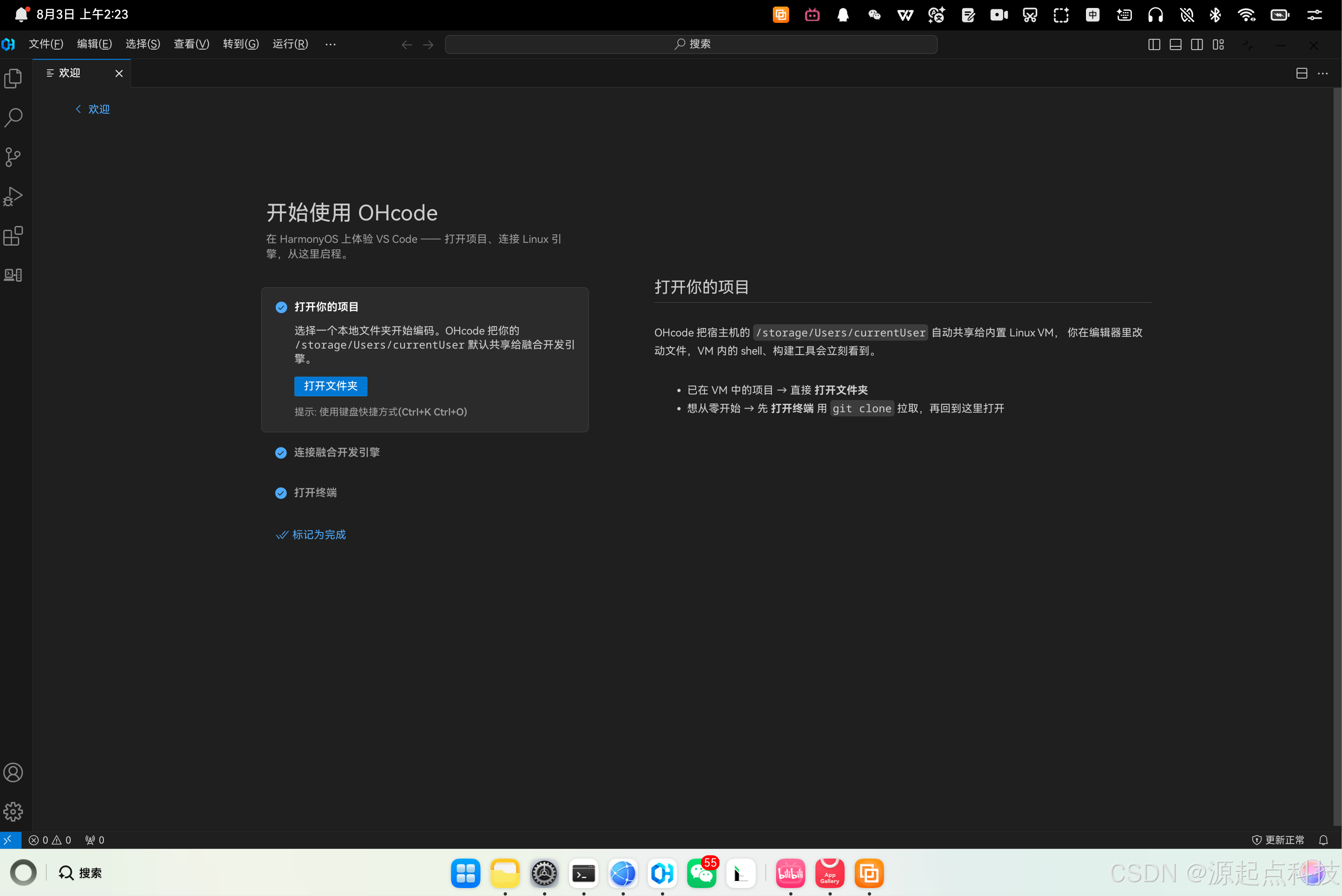The height and width of the screenshot is (896, 1342).
Task: Go back via the 欢迎 breadcrumb link
Action: click(93, 109)
